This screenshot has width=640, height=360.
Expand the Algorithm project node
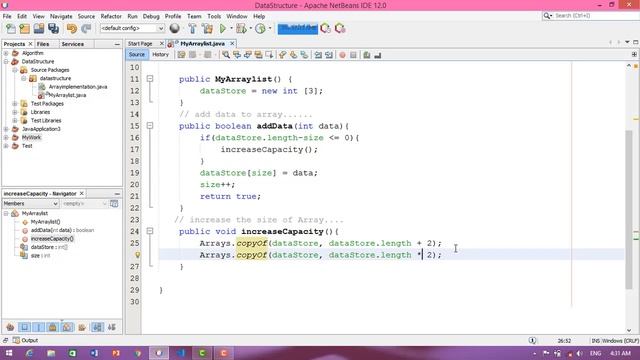6,53
